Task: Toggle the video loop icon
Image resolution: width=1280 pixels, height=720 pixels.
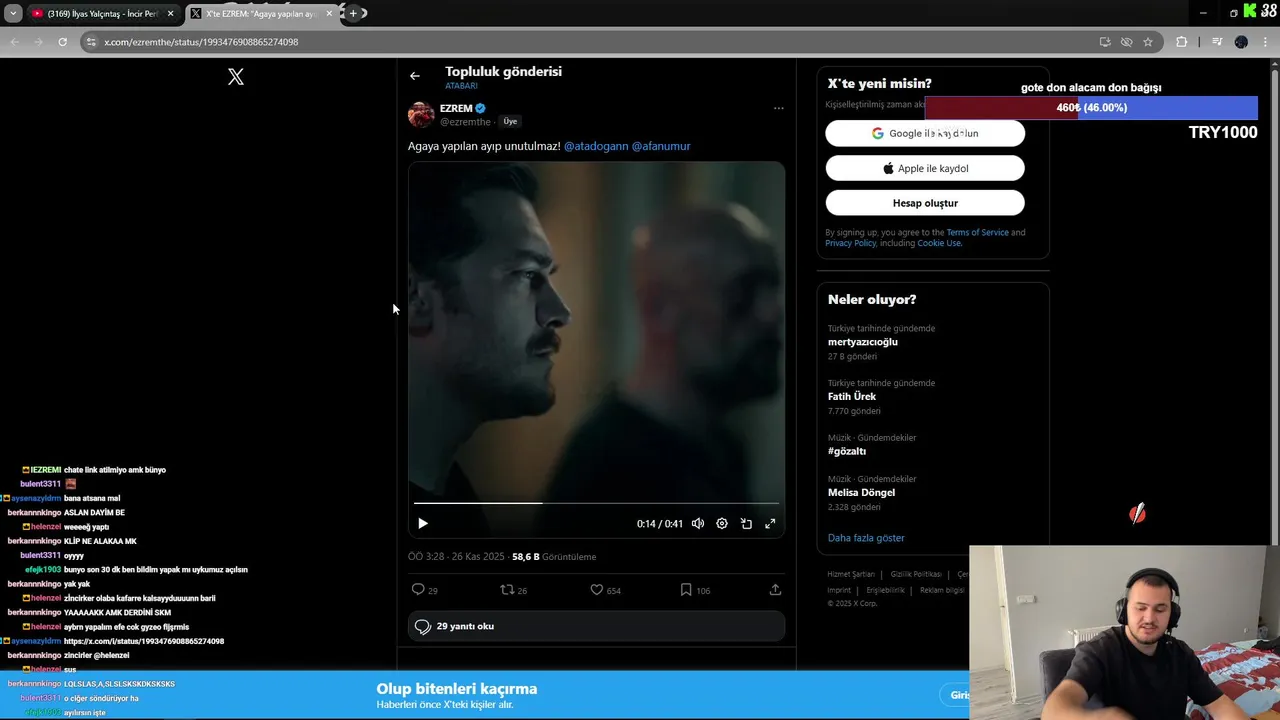Action: click(746, 523)
